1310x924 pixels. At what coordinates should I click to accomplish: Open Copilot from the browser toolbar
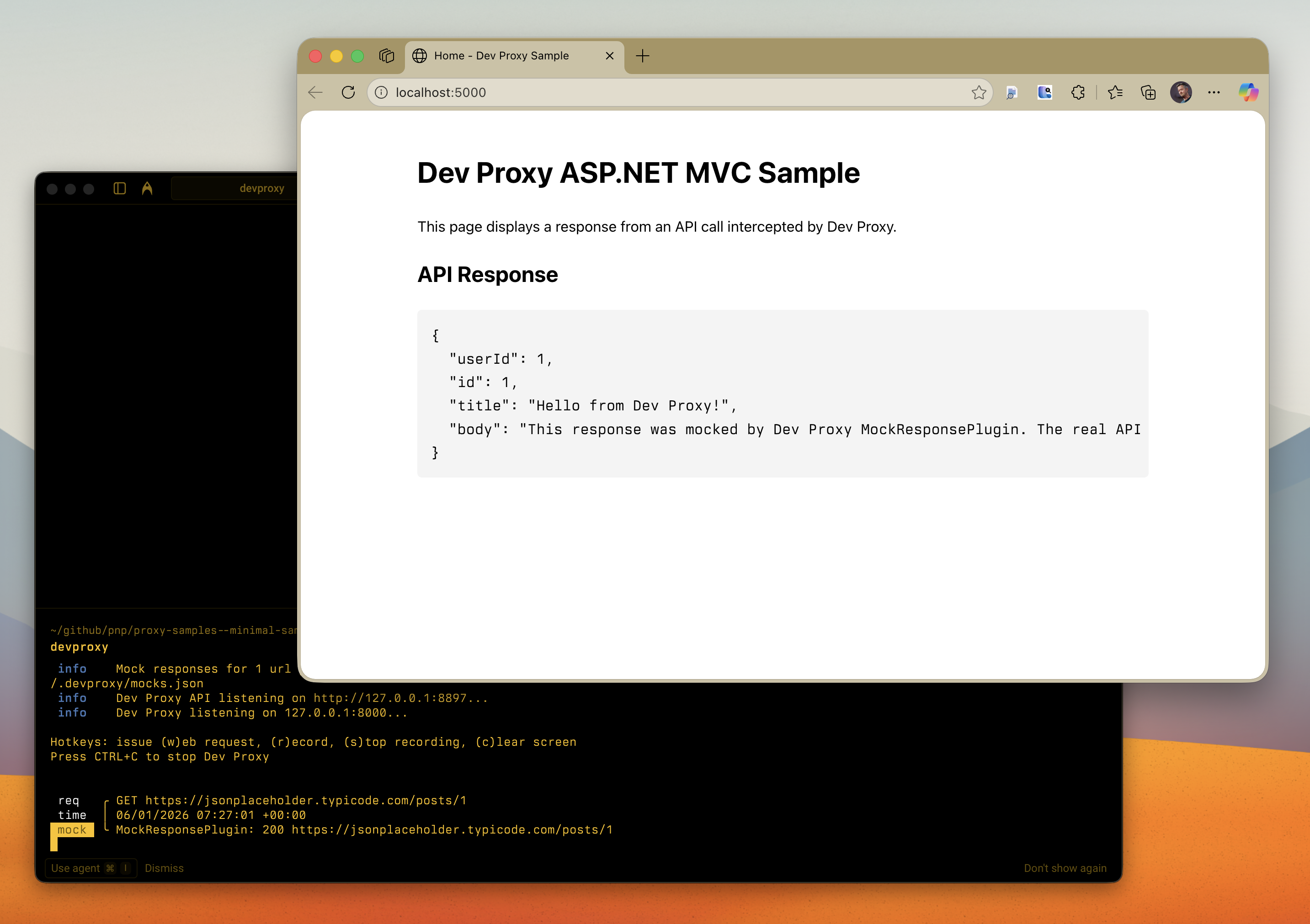pyautogui.click(x=1249, y=92)
